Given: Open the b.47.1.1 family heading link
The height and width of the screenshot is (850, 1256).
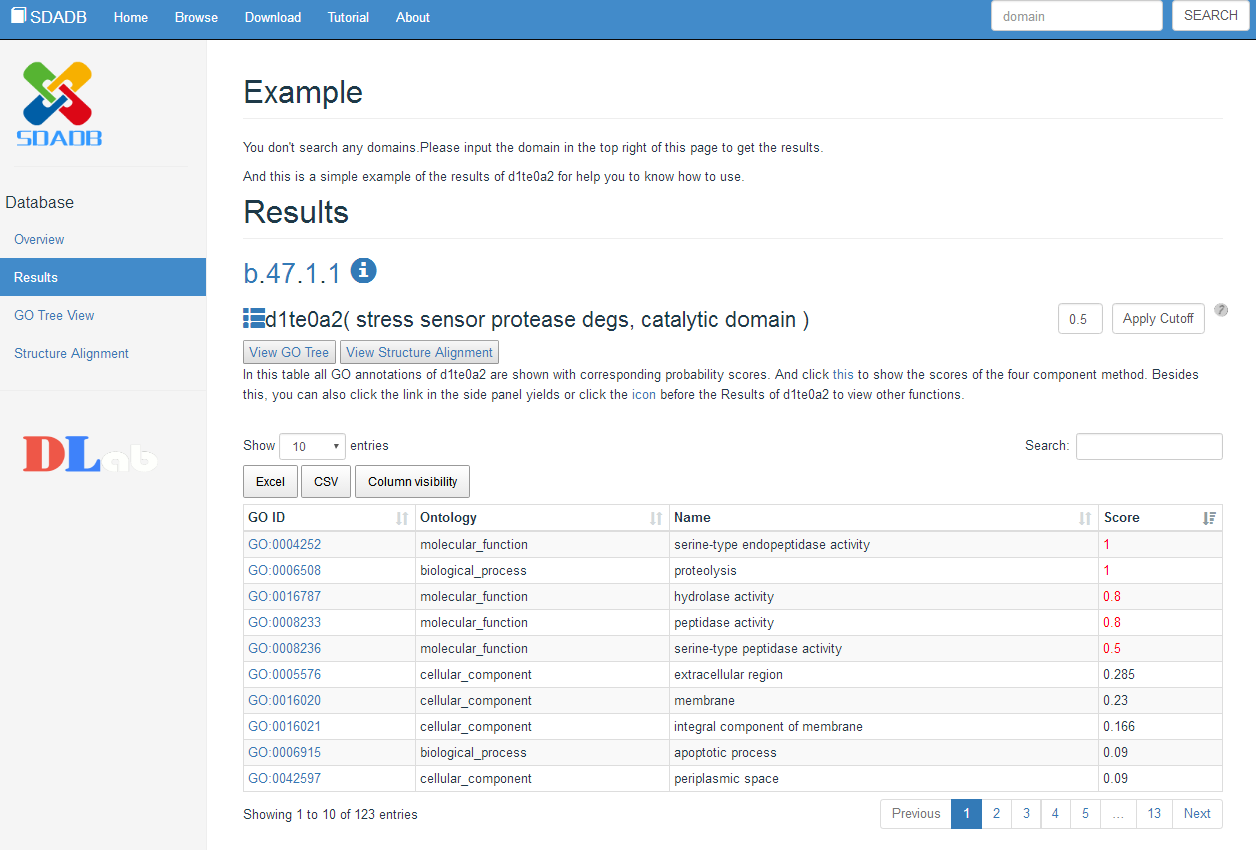Looking at the screenshot, I should 292,273.
